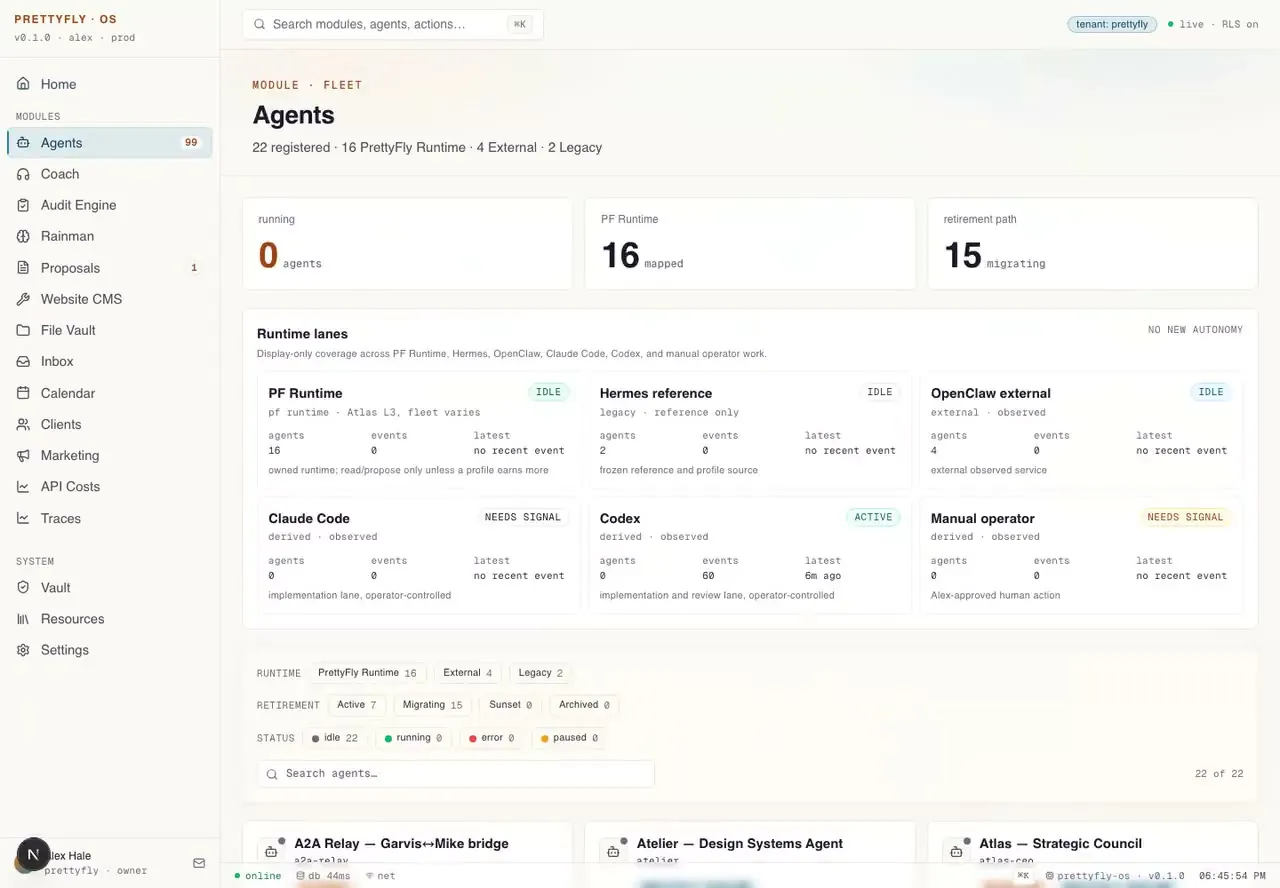The width and height of the screenshot is (1280, 888).
Task: Toggle the Sunset retirement filter
Action: [511, 705]
